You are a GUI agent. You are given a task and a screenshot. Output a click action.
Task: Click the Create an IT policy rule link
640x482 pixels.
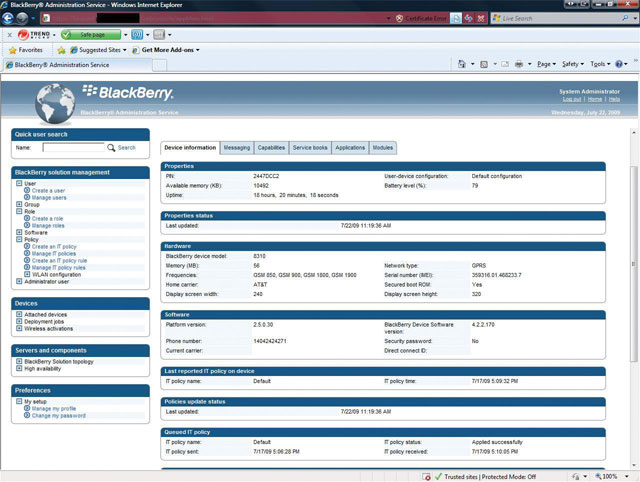click(x=60, y=260)
